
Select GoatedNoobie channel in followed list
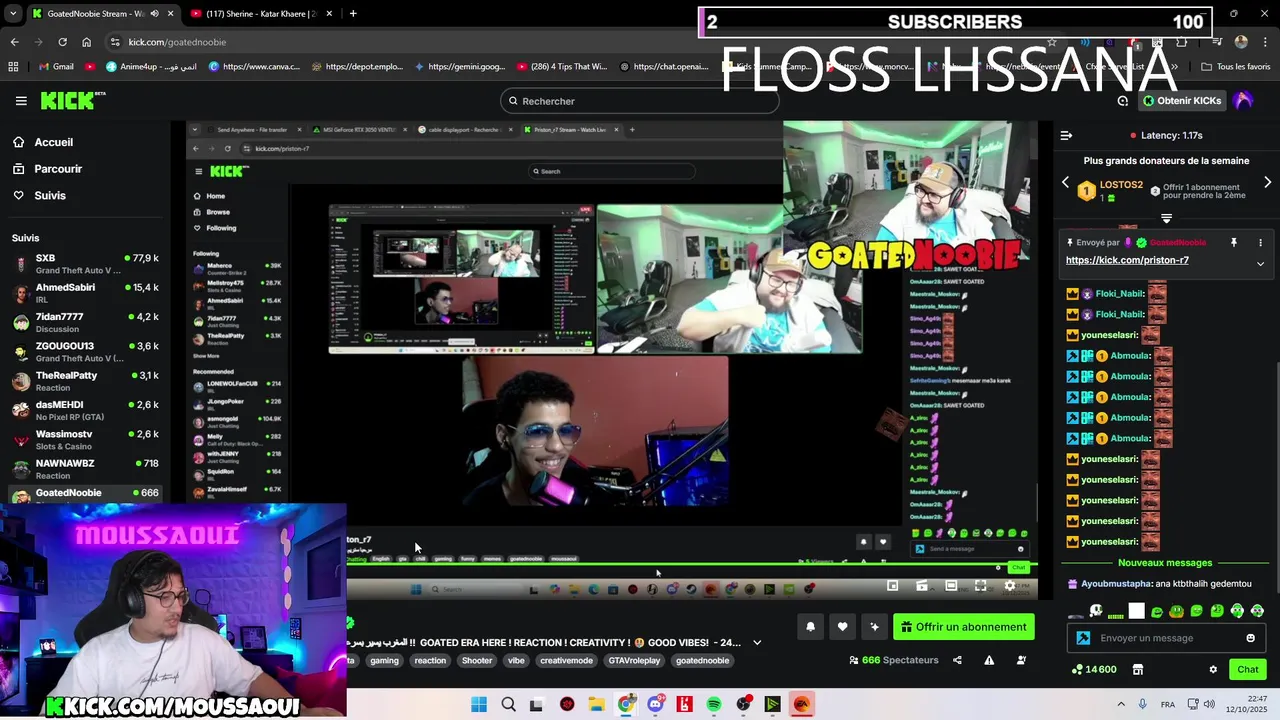(x=85, y=494)
